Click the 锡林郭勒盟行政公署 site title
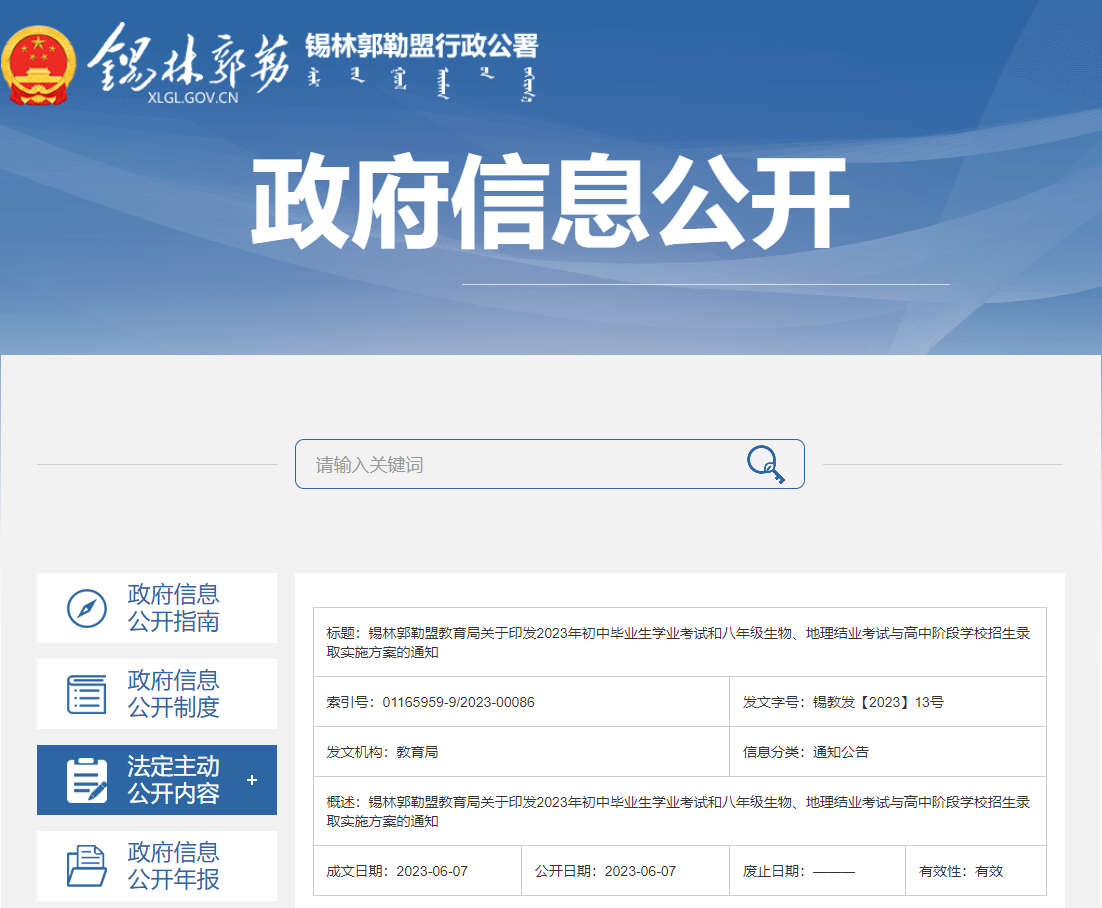 pos(421,46)
